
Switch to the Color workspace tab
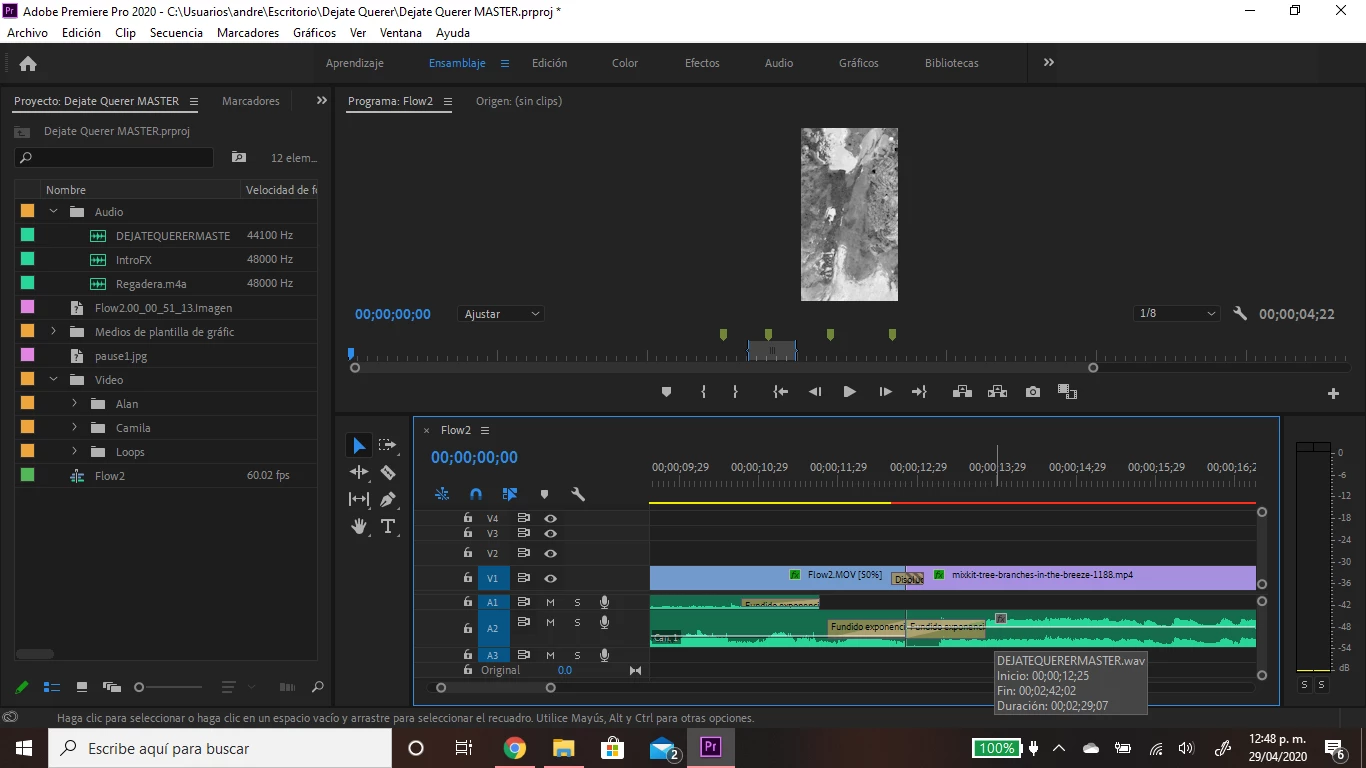point(625,63)
